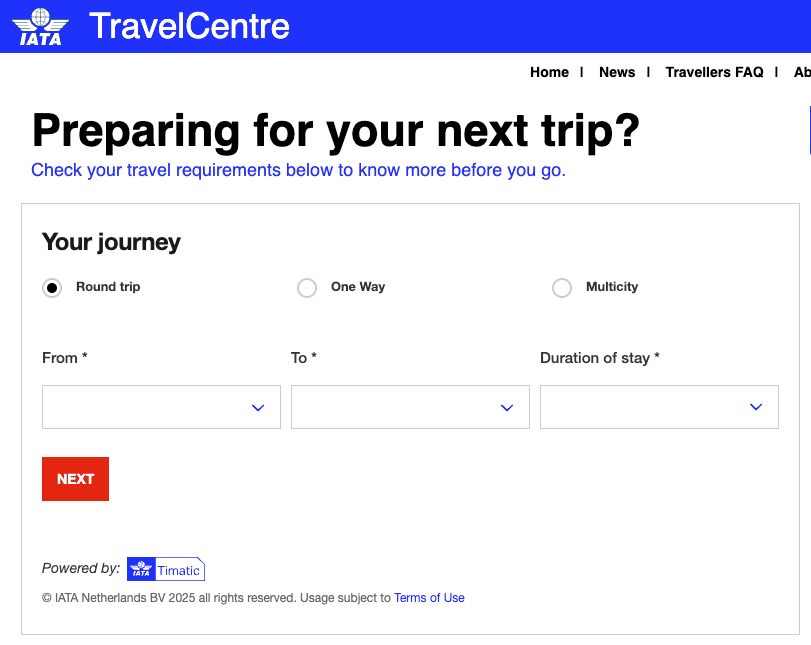
Task: Select the Round trip radio button
Action: click(x=52, y=288)
